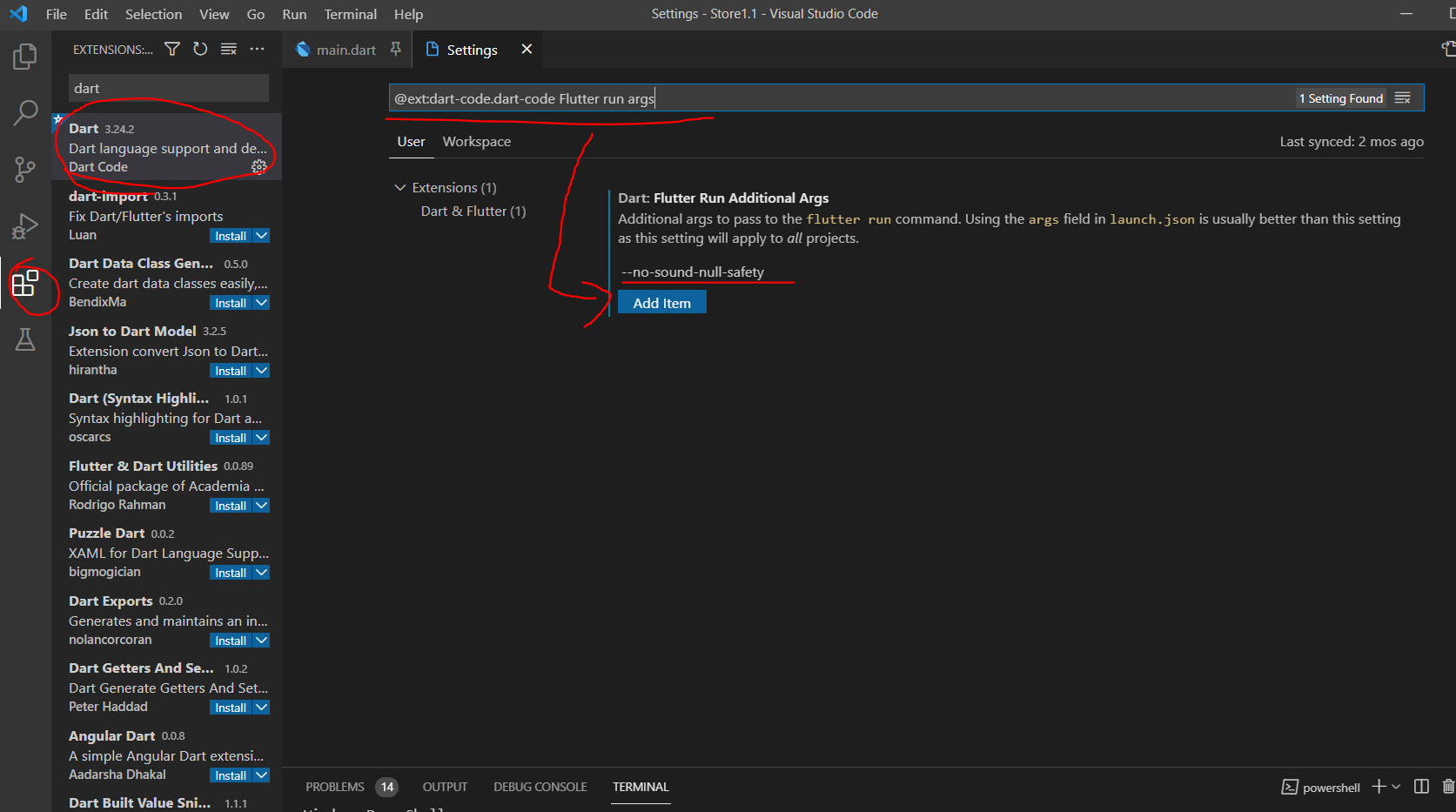Open install dropdown for Json to Dart Model

[x=261, y=371]
